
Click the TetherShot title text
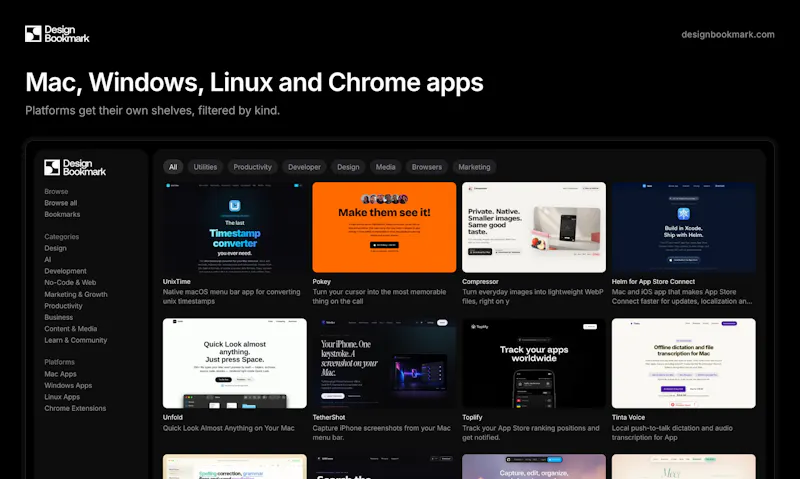point(329,417)
